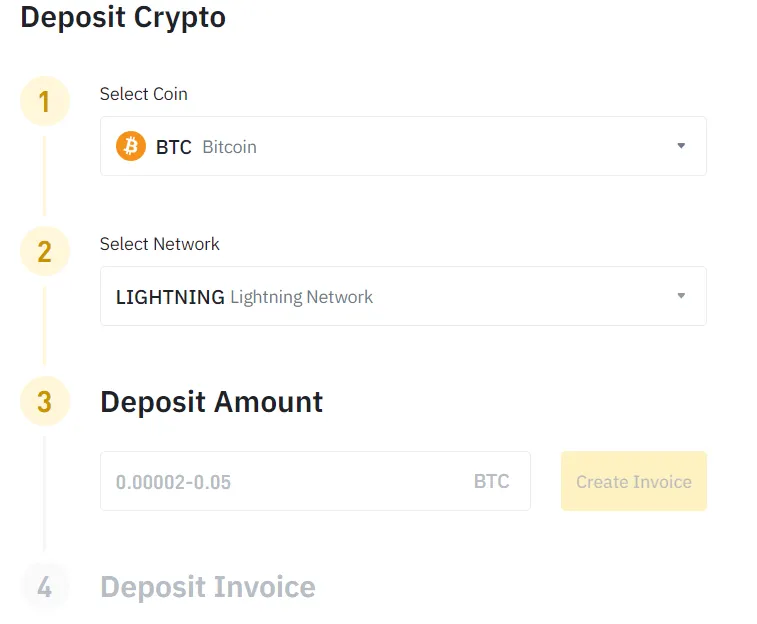757x624 pixels.
Task: Click the Select Coin label
Action: coord(144,94)
